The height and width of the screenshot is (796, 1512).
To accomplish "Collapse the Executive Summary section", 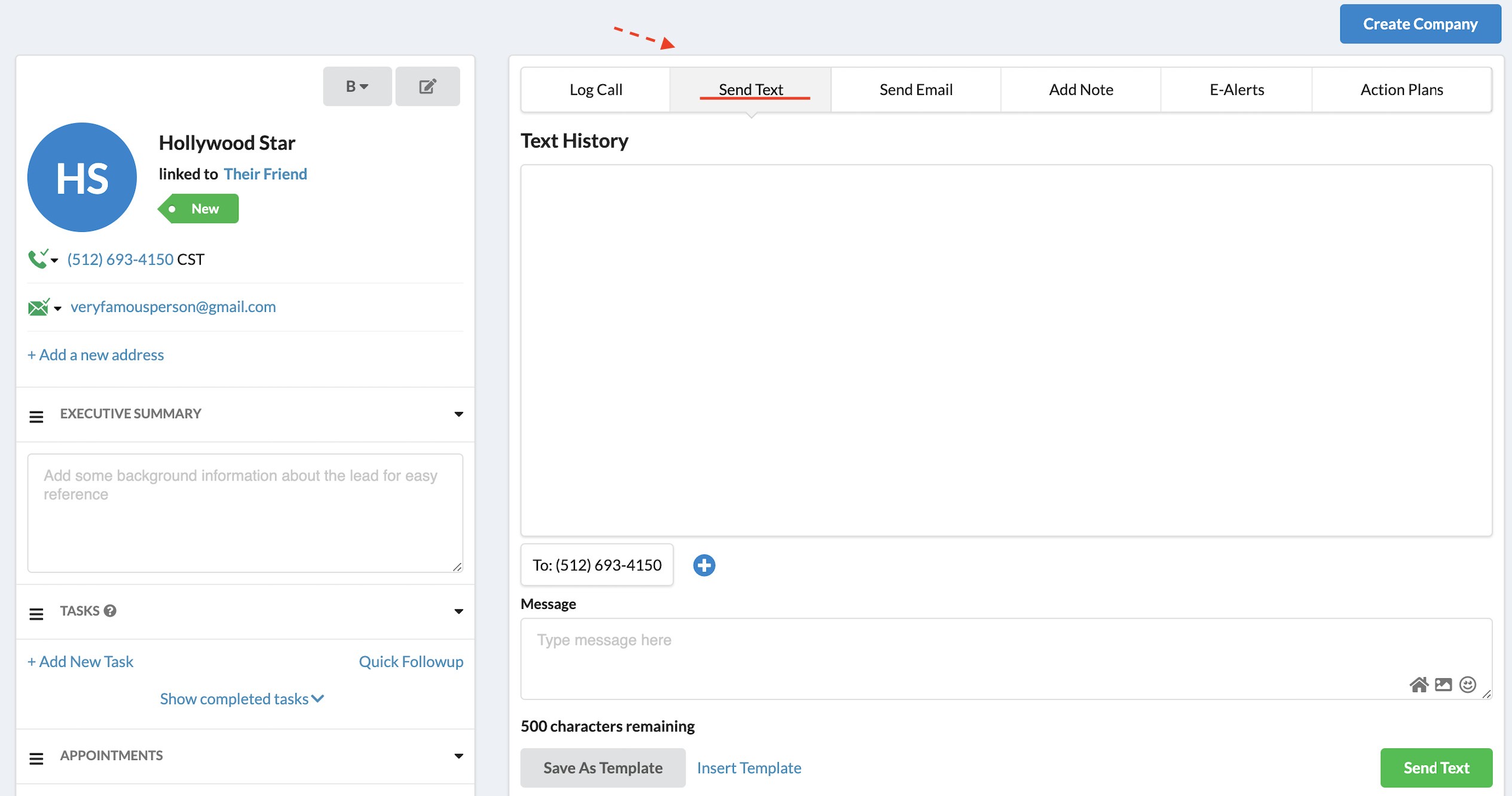I will 458,414.
